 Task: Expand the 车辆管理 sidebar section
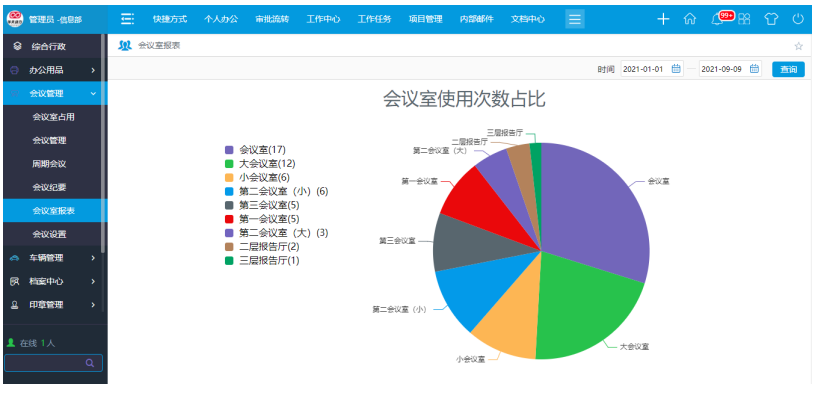click(x=54, y=258)
